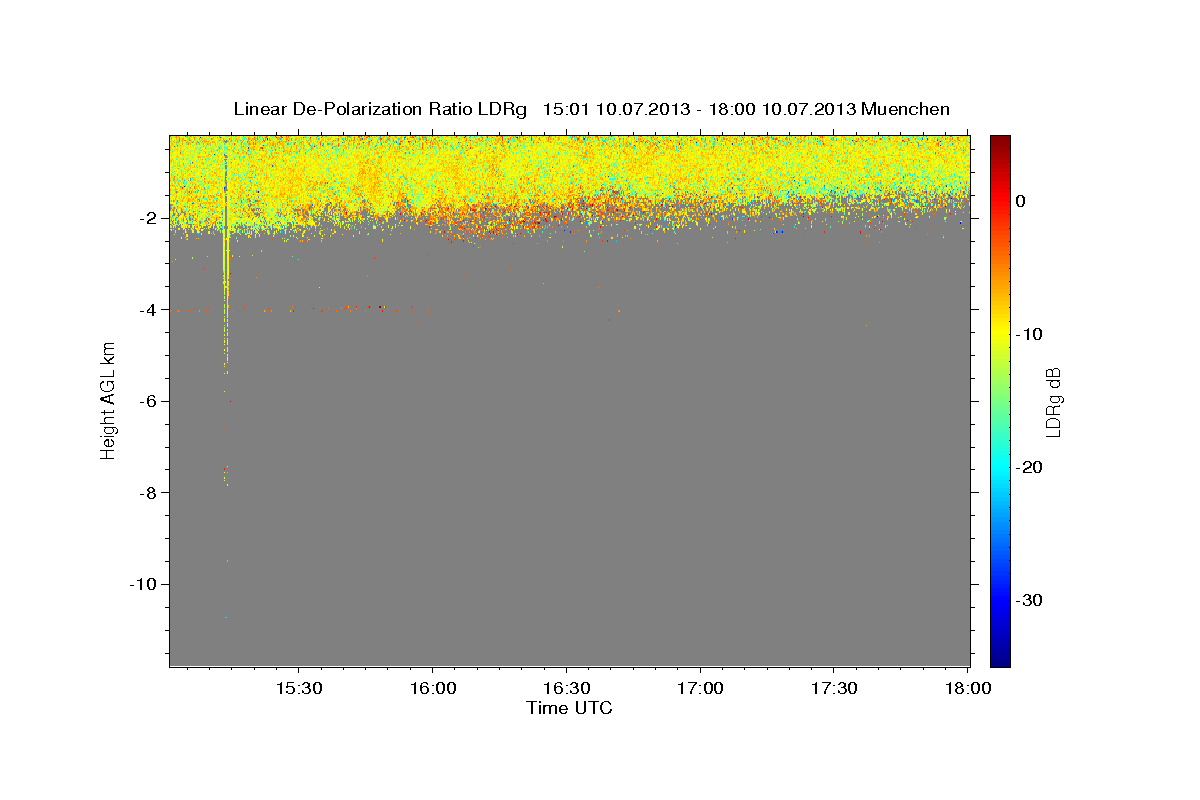
Task: Click the 18:00 time tick label
Action: click(x=968, y=688)
